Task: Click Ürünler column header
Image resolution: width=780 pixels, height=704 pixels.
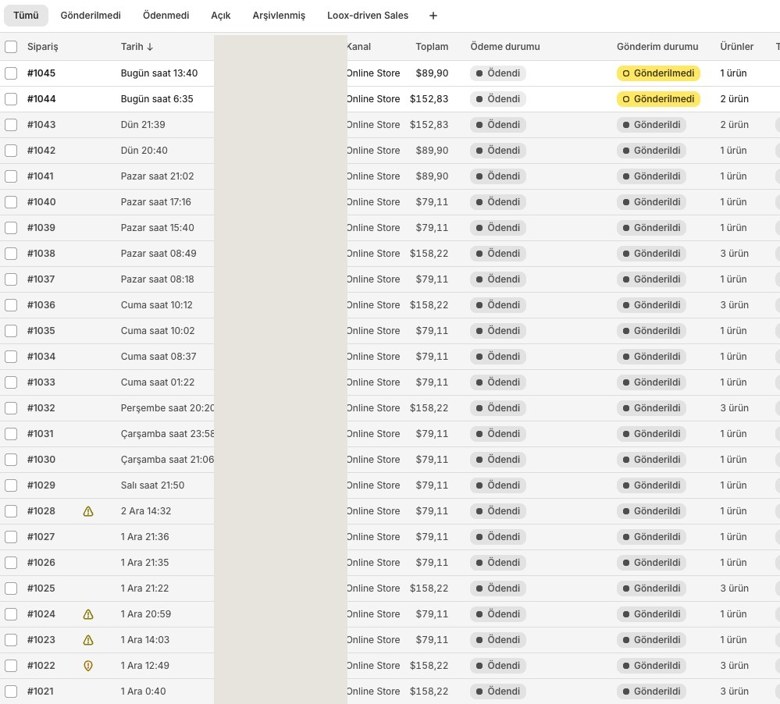Action: coord(736,47)
